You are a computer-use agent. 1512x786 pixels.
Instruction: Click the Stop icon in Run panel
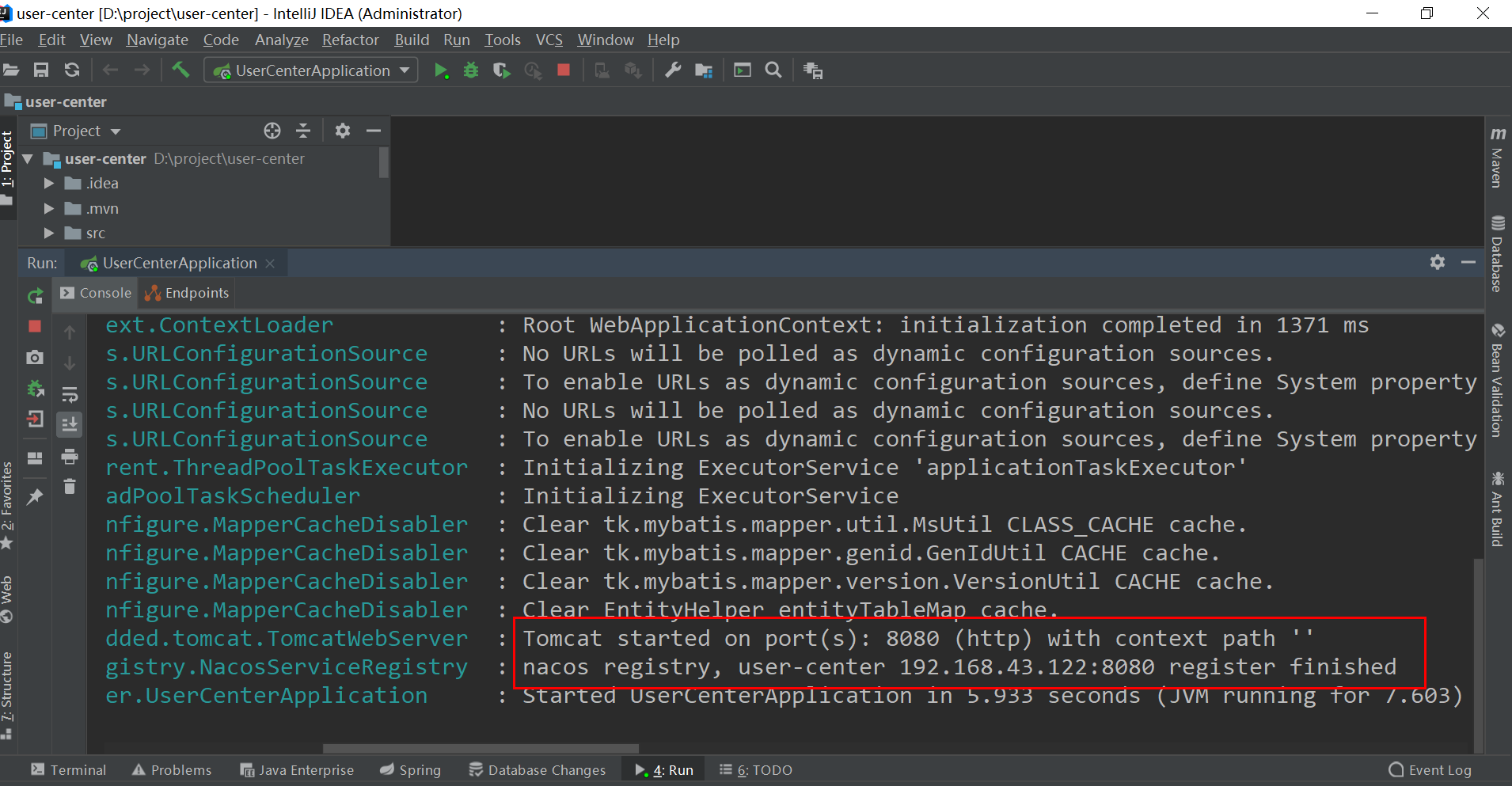[35, 326]
